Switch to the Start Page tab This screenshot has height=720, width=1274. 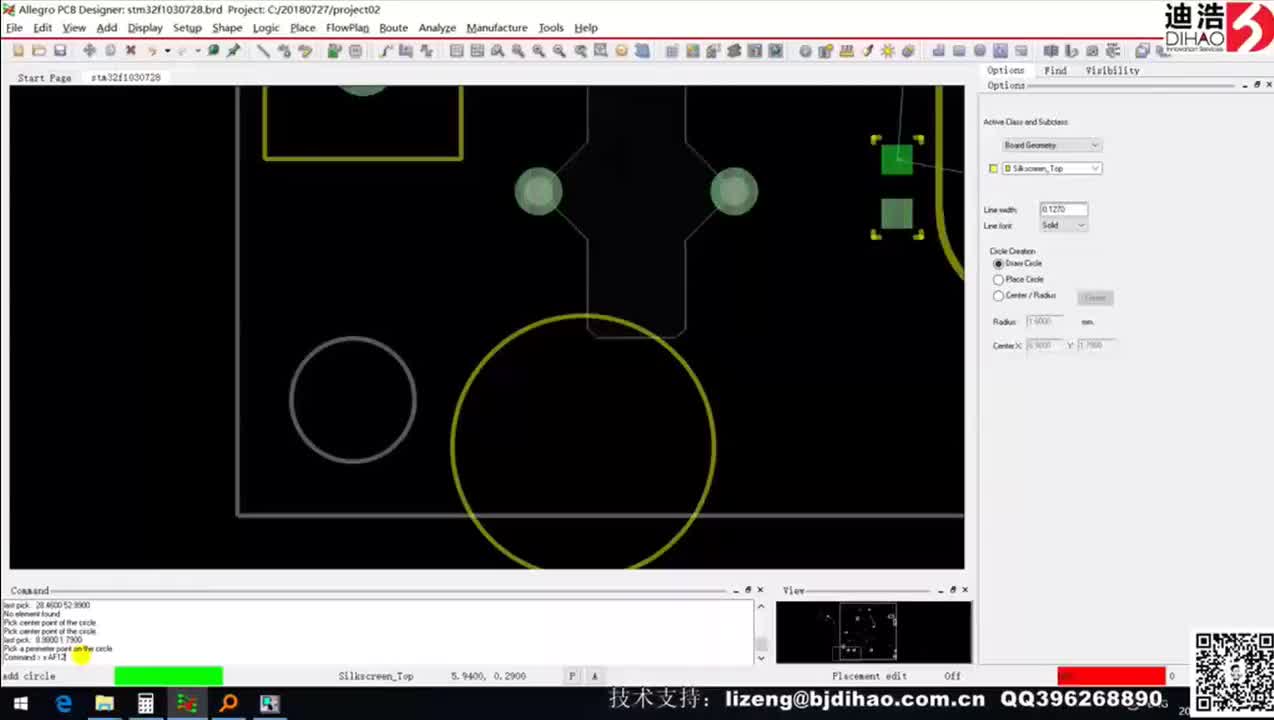point(44,77)
